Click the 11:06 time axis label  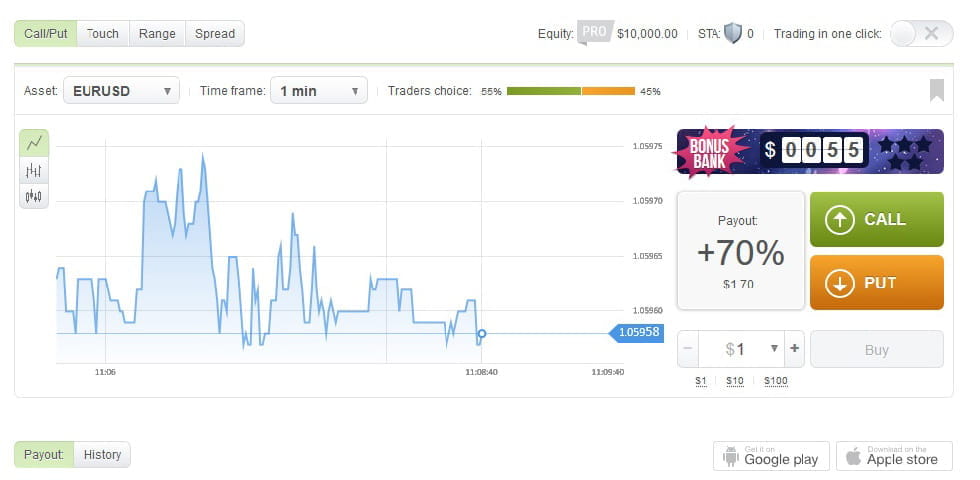(x=105, y=372)
